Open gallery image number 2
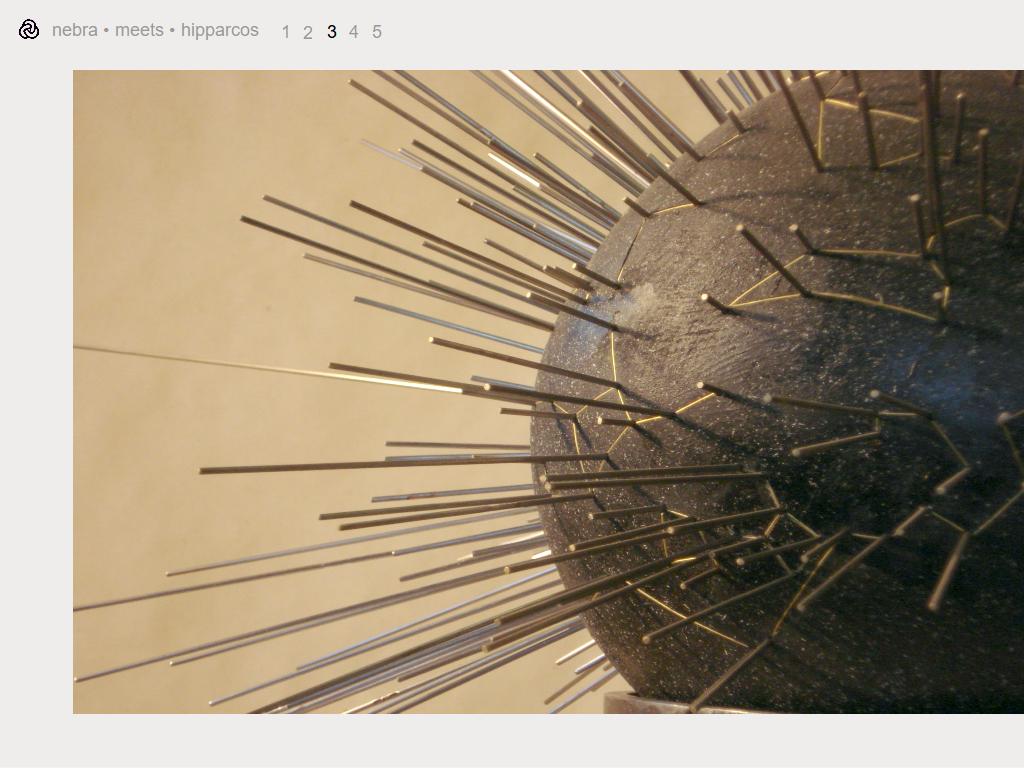 tap(308, 32)
